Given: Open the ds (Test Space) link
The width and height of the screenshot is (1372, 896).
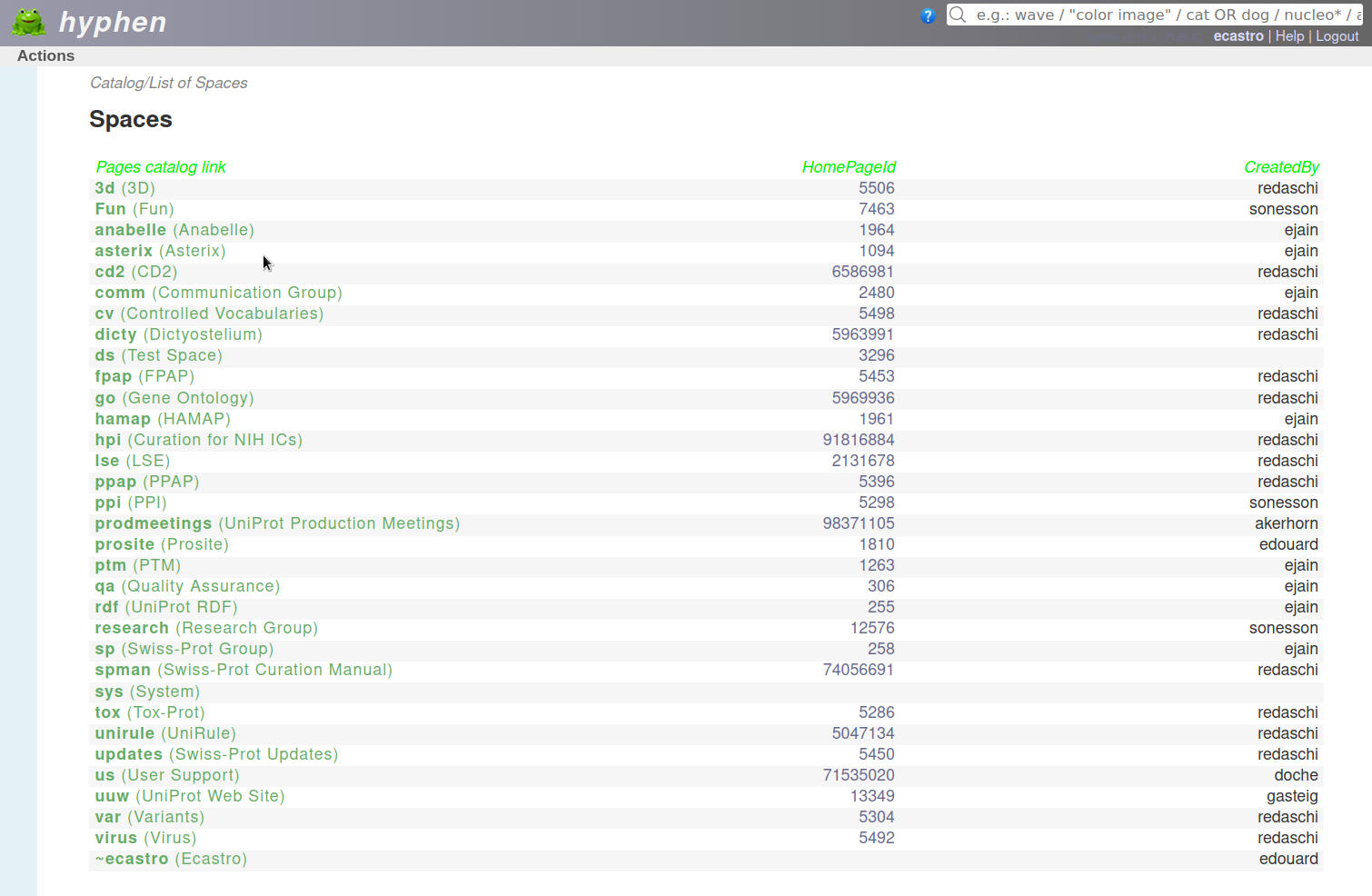Looking at the screenshot, I should tap(158, 355).
